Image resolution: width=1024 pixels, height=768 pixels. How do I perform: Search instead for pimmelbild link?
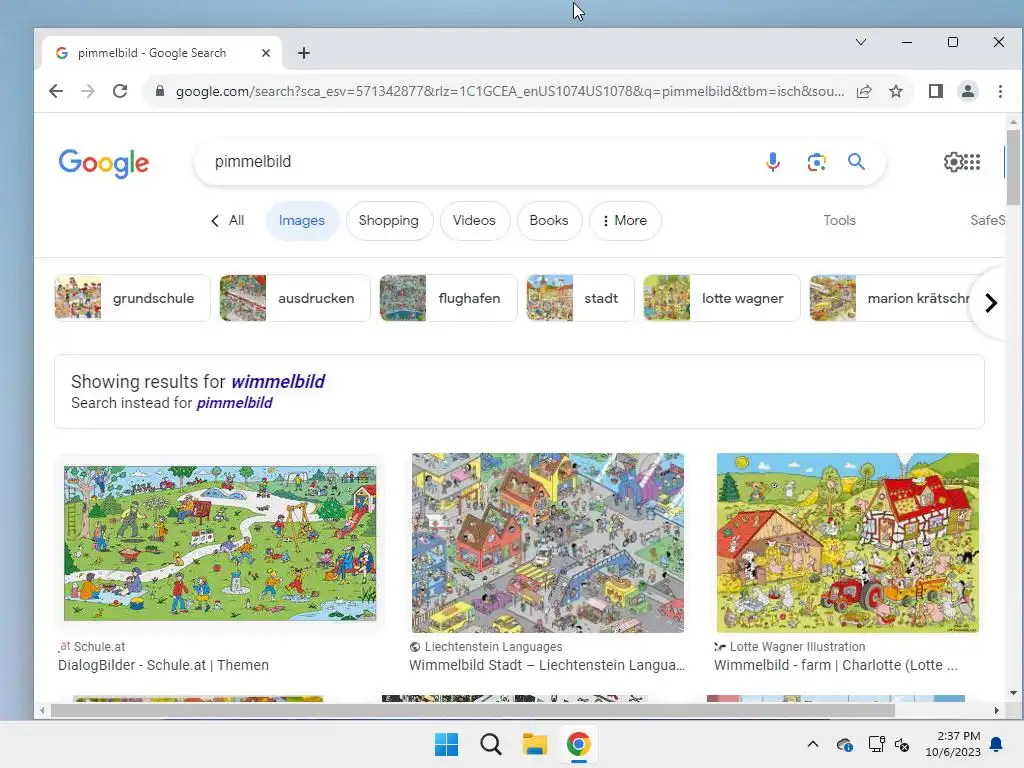234,403
